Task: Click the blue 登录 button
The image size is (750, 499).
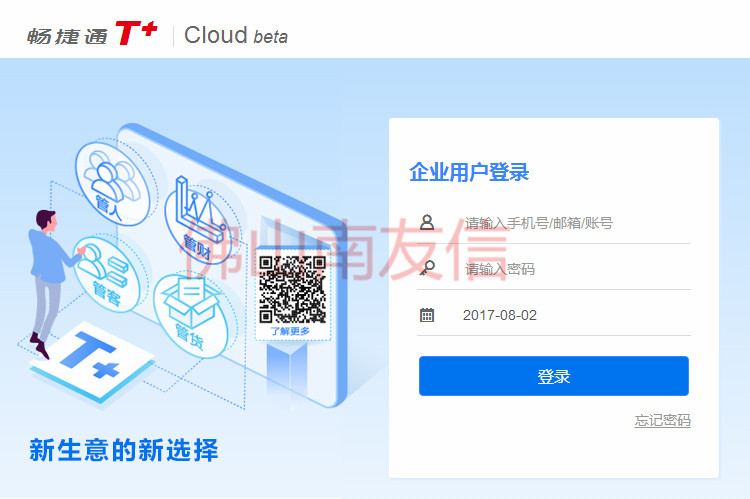Action: coord(553,376)
